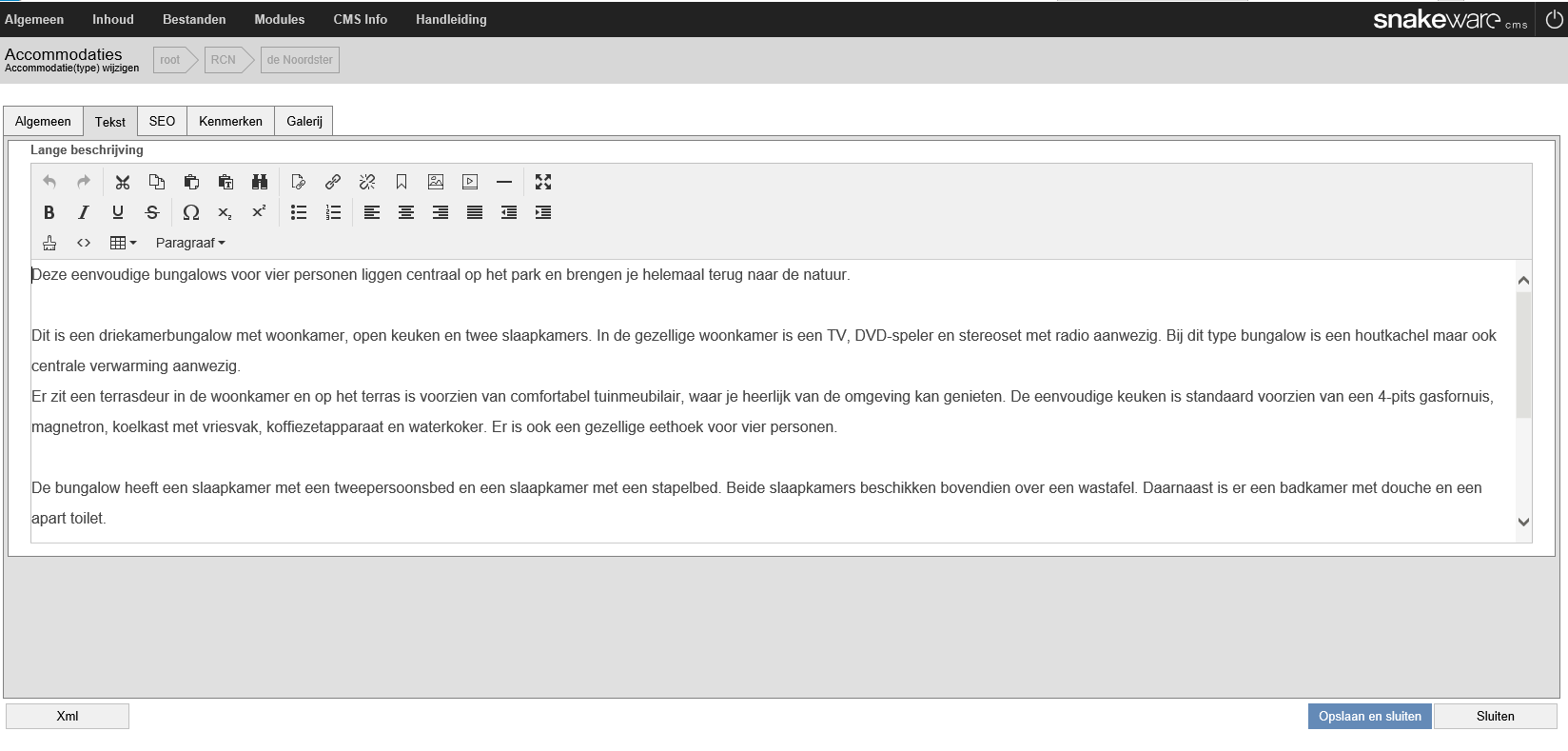The image size is (1568, 751).
Task: Apply subscript formatting
Action: click(x=225, y=212)
